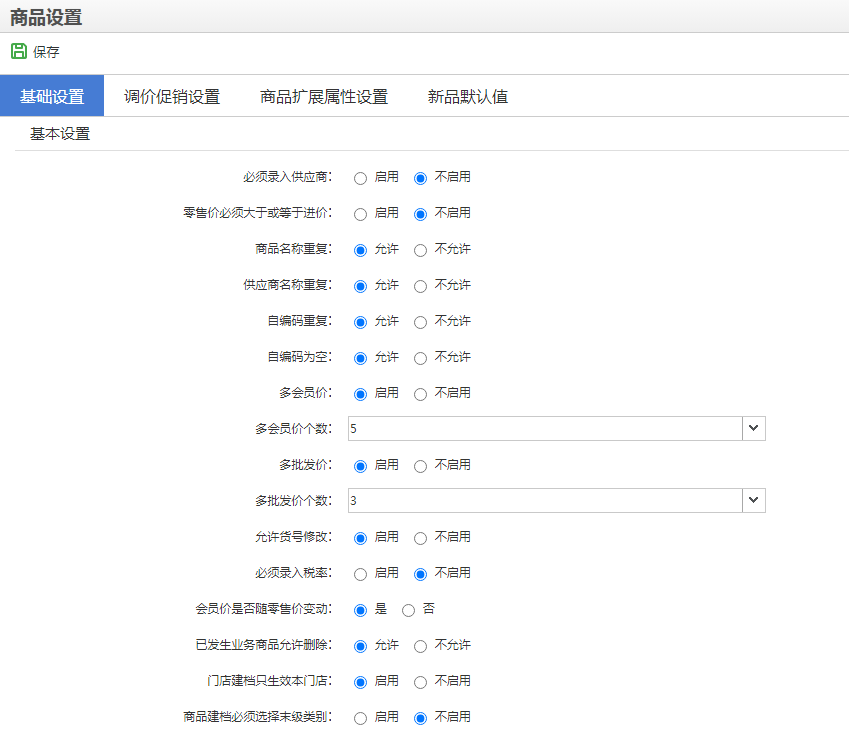The image size is (849, 733).
Task: Click the green save disk icon
Action: click(x=18, y=51)
